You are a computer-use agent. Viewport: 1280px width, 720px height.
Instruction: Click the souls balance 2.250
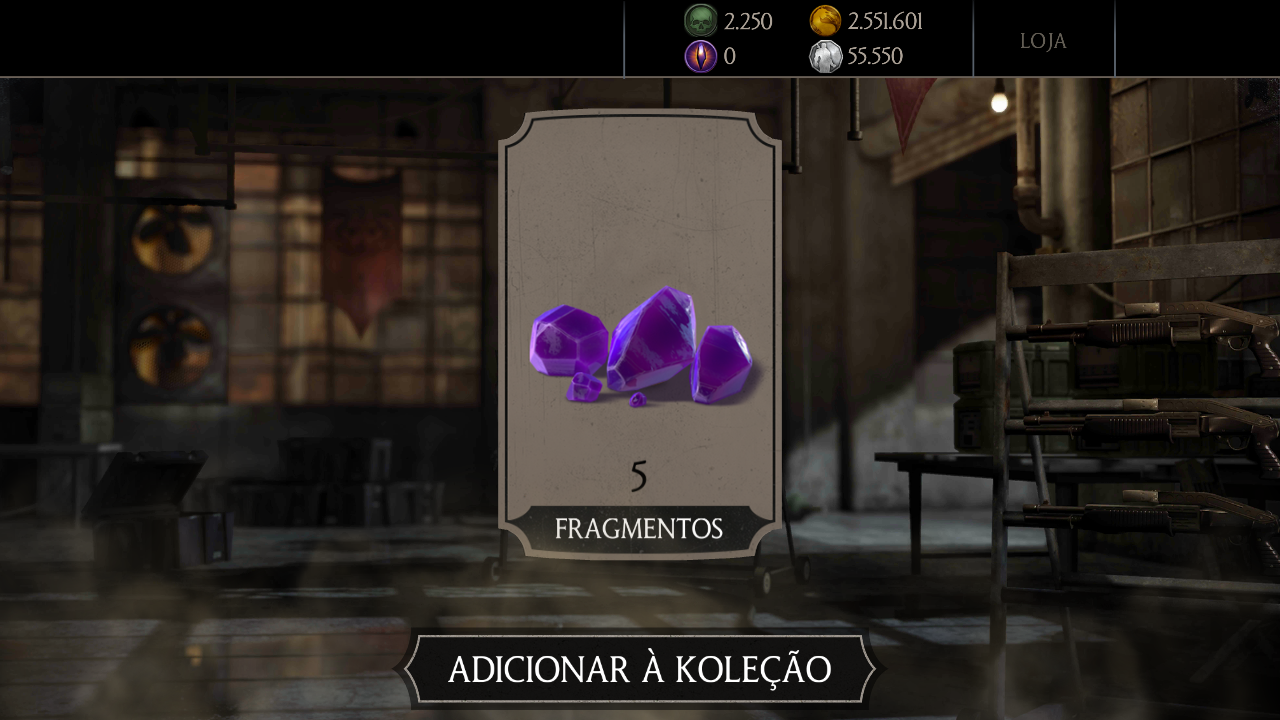click(748, 21)
